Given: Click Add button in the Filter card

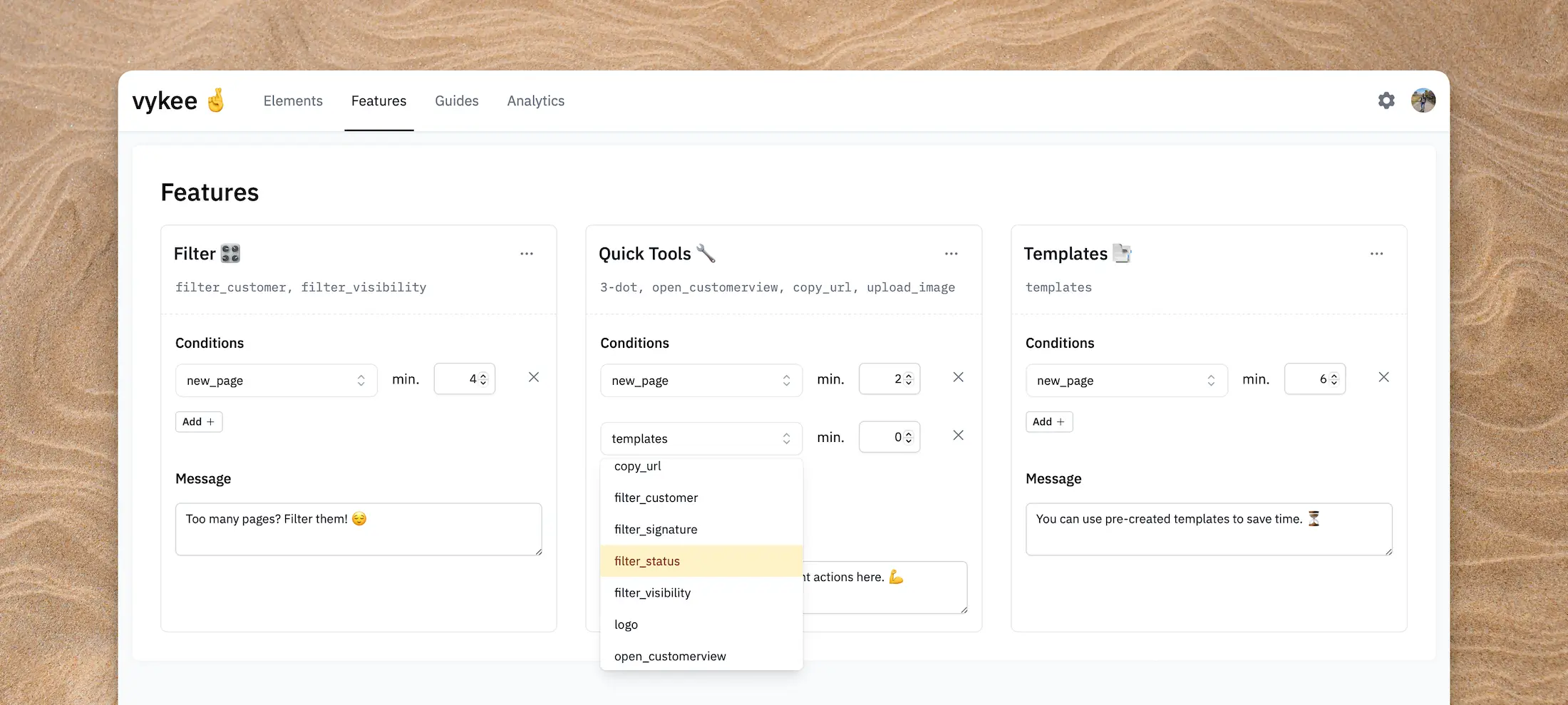Looking at the screenshot, I should pos(199,421).
